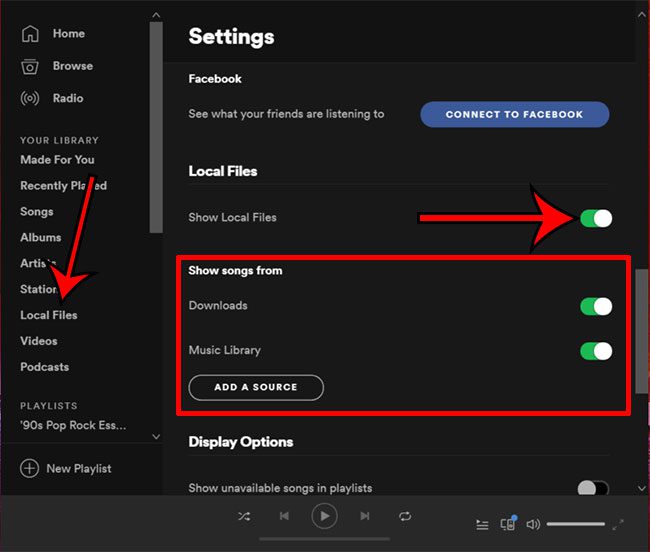Click the sidebar scroll-down chevron
Image resolution: width=650 pixels, height=552 pixels.
(155, 437)
